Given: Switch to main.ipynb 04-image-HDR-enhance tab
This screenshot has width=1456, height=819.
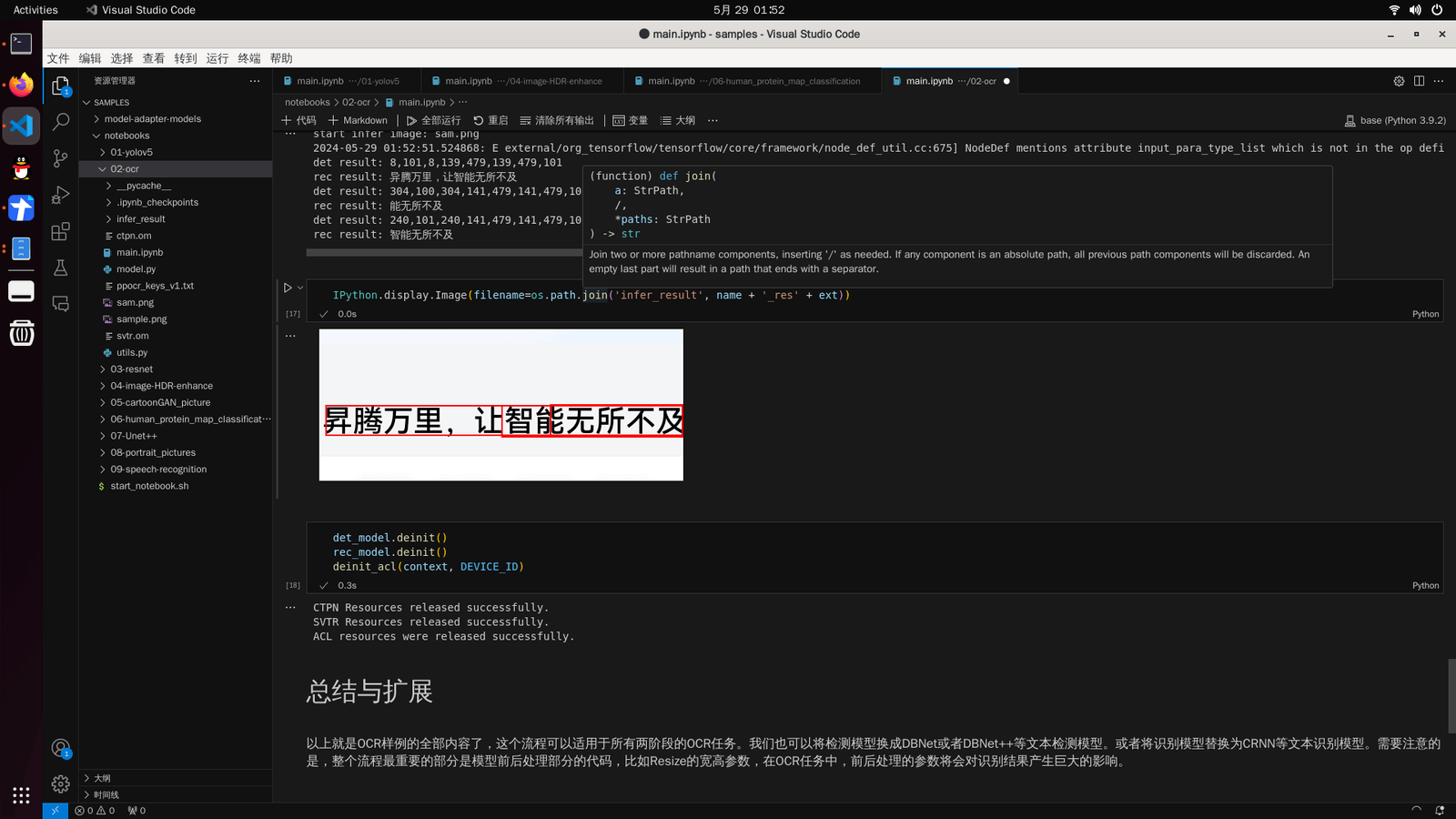Looking at the screenshot, I should [x=521, y=81].
